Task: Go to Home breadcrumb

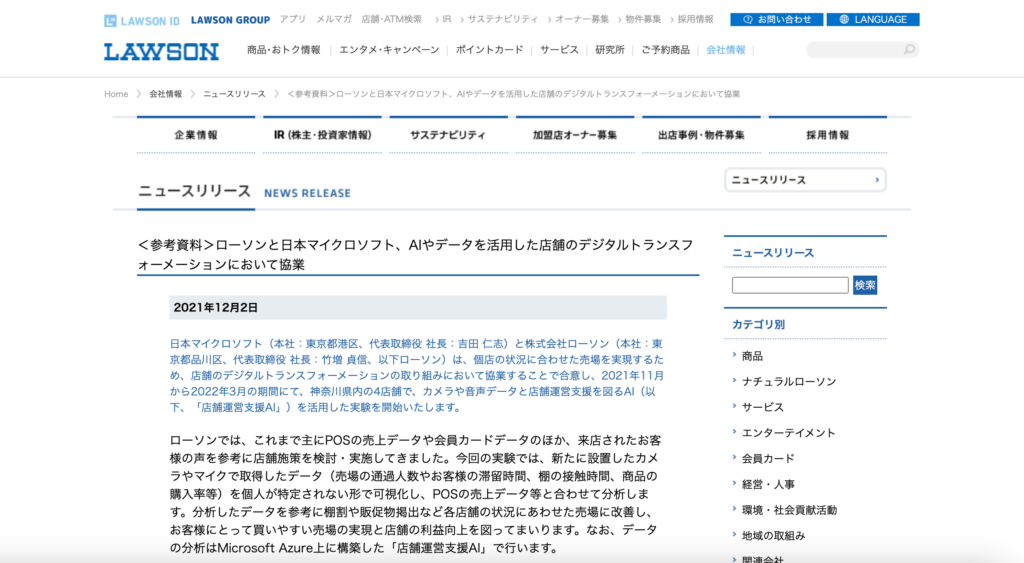Action: pyautogui.click(x=116, y=94)
